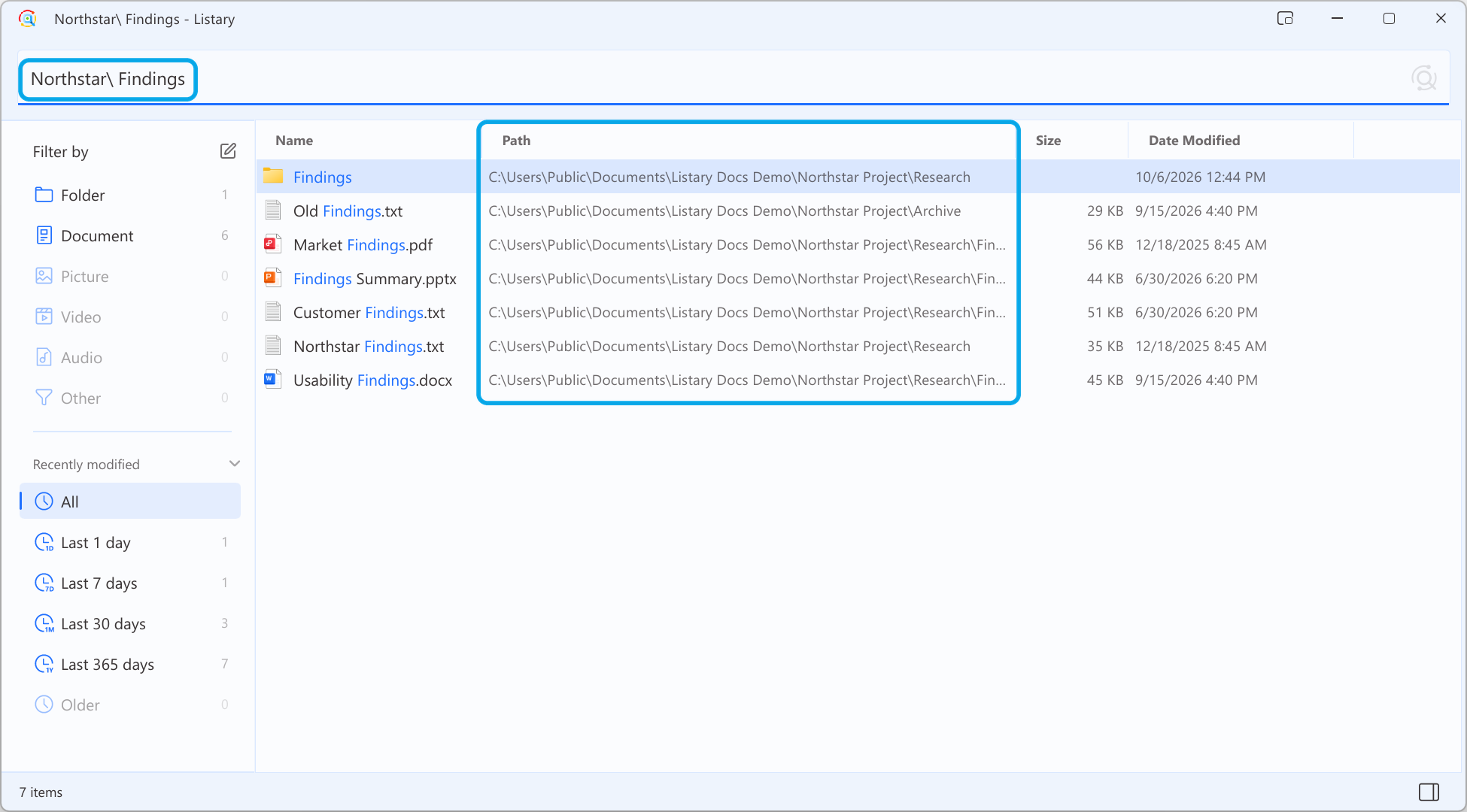Image resolution: width=1467 pixels, height=812 pixels.
Task: Click the Archive path of Old Findings.txt
Action: tap(724, 211)
